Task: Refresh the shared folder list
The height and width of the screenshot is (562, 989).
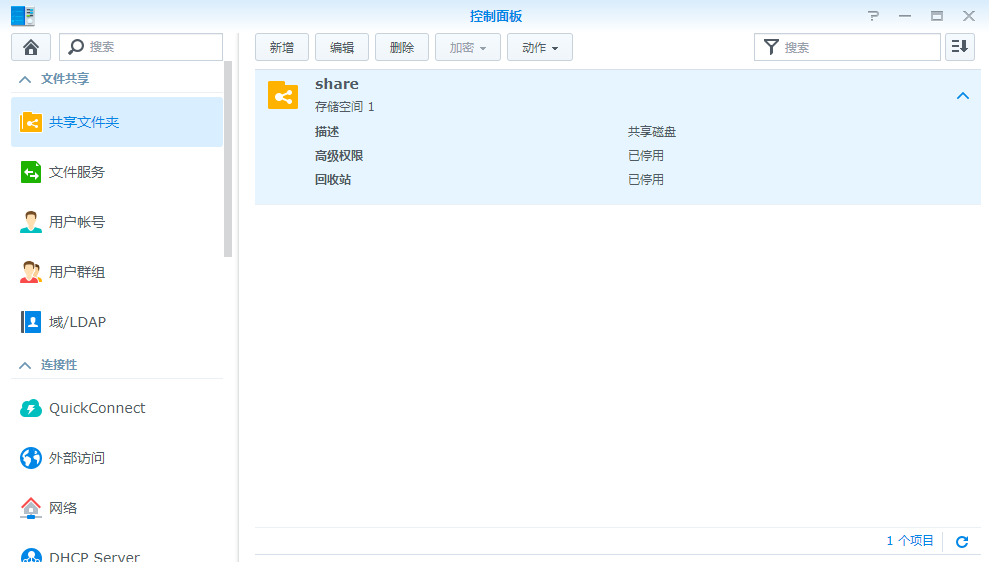Action: [962, 541]
